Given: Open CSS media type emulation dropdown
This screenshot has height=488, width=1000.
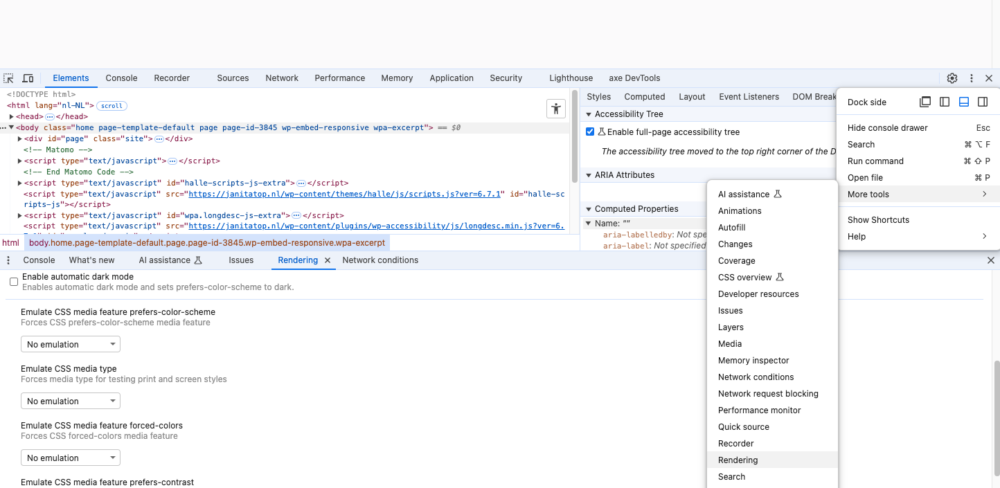Looking at the screenshot, I should (x=71, y=401).
